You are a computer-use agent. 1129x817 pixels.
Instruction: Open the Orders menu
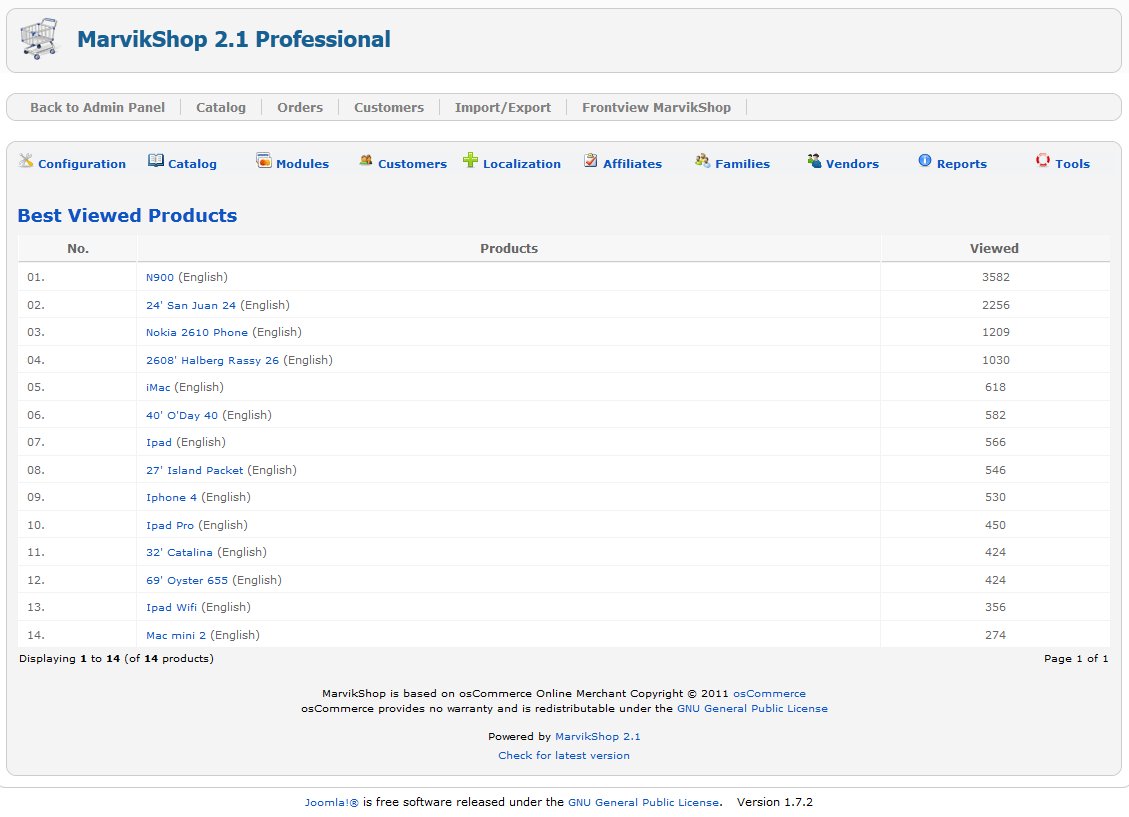[300, 107]
